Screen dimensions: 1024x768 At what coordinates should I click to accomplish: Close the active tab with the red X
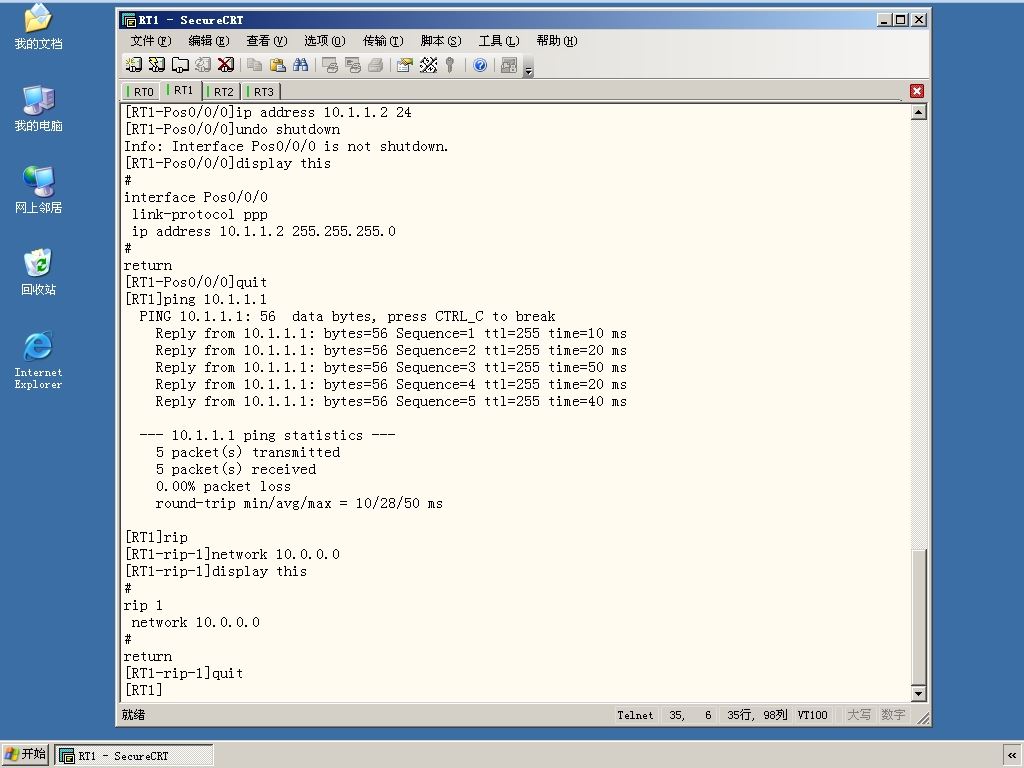pyautogui.click(x=917, y=91)
